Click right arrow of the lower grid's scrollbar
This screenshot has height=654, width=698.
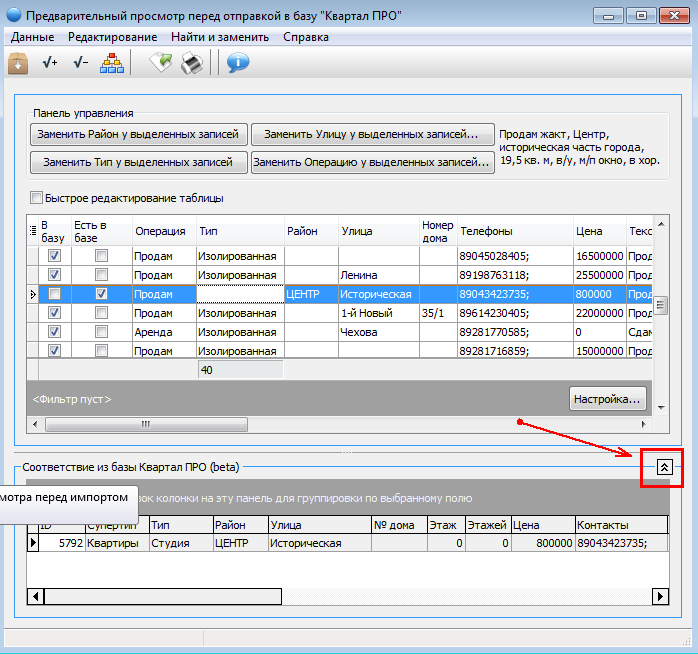coord(660,596)
